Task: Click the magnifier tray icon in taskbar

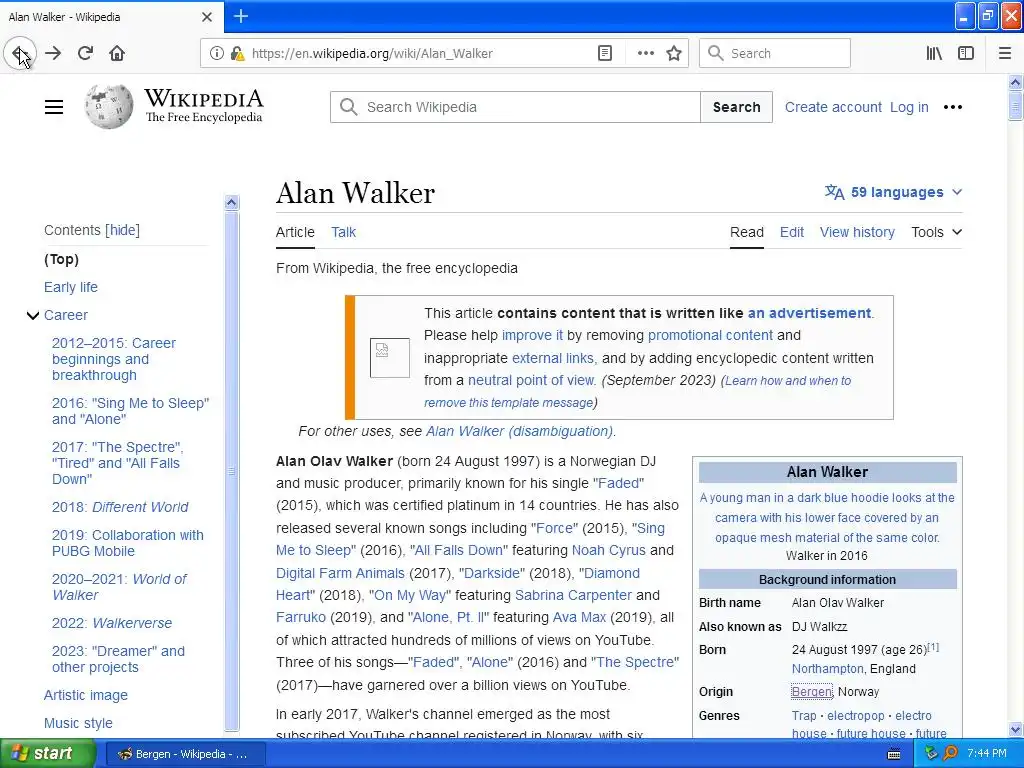Action: 951,754
